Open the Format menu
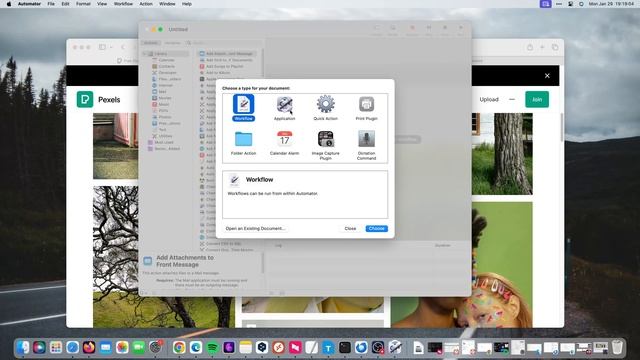 83,4
